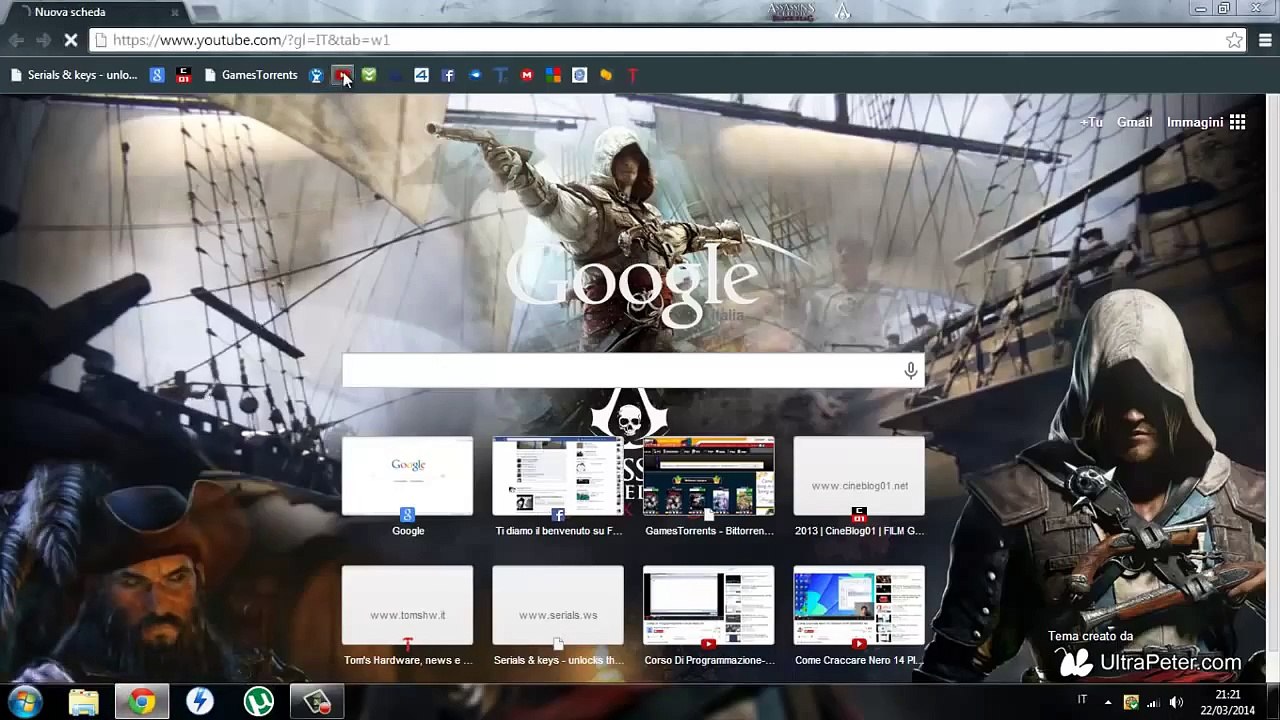Open the red 'M' bookmark icon
Viewport: 1280px width, 720px height.
coord(527,75)
